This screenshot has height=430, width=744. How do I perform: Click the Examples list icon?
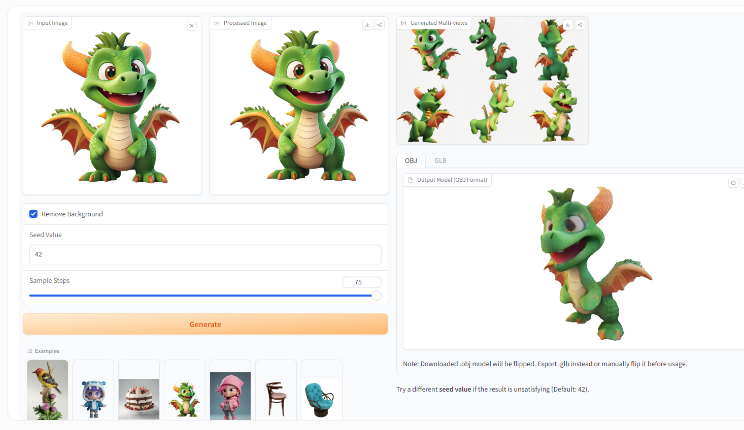30,351
